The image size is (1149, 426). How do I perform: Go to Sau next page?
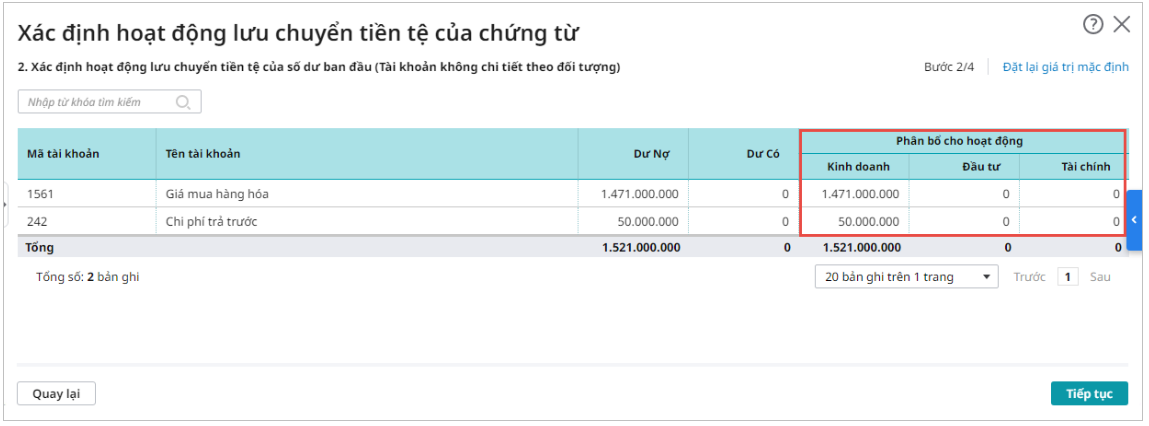[1100, 277]
